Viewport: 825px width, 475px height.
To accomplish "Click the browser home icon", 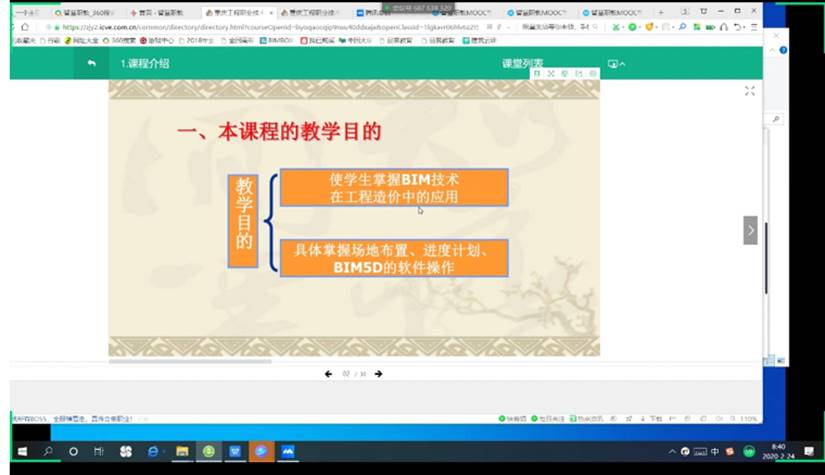I will coord(25,27).
